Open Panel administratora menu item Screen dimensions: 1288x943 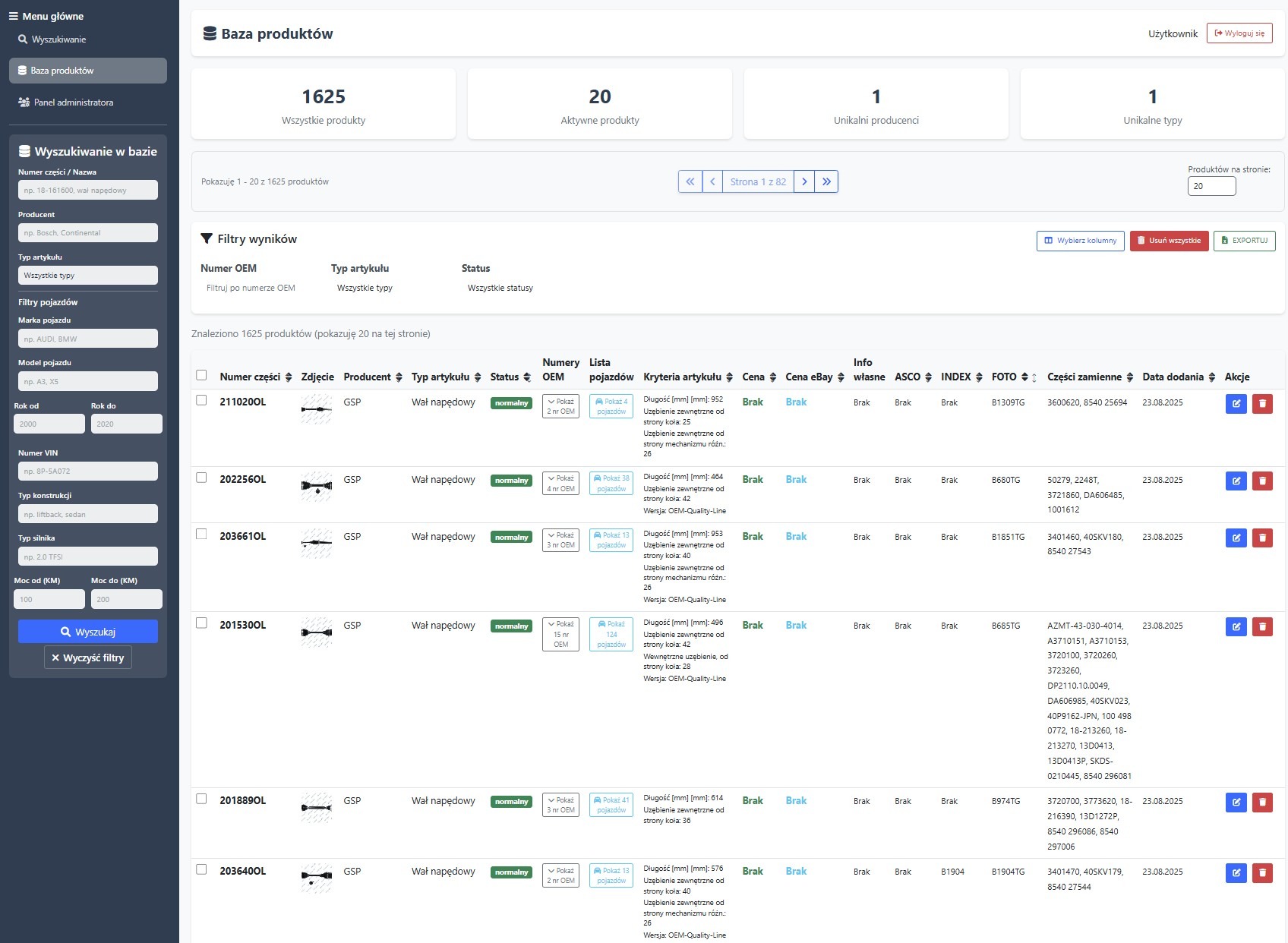coord(73,102)
